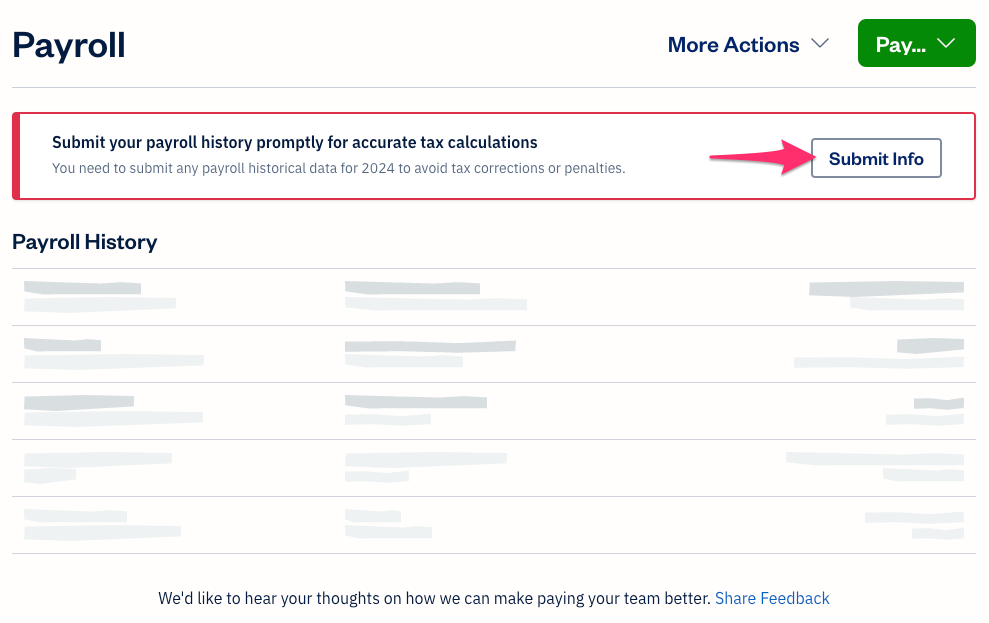Click the Payroll History section heading
Viewport: 989px width, 623px height.
(85, 242)
